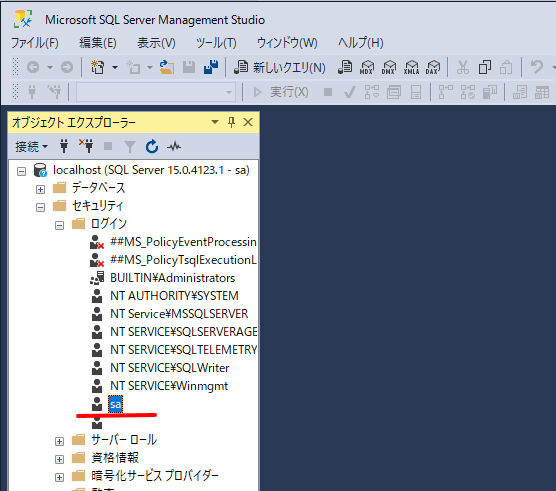Click the undo arrow icon
The width and height of the screenshot is (556, 491).
[x=536, y=67]
